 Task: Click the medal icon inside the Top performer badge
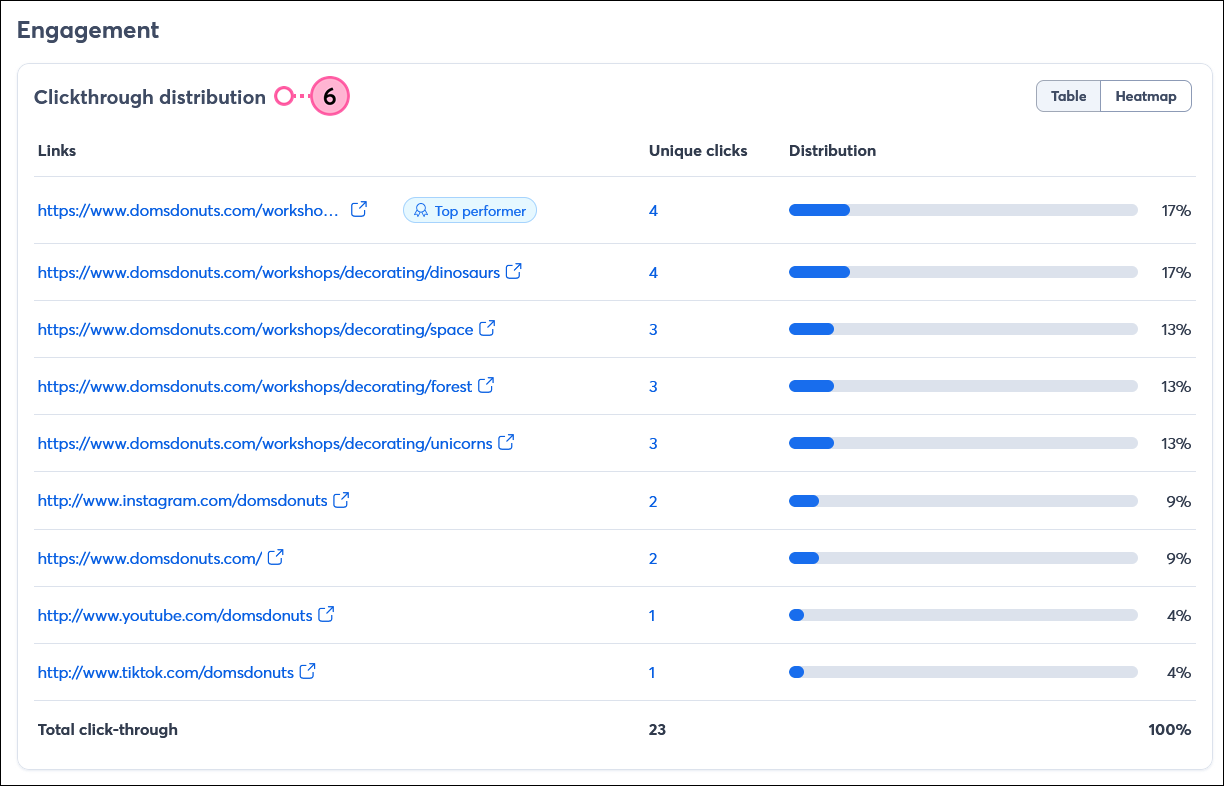421,210
